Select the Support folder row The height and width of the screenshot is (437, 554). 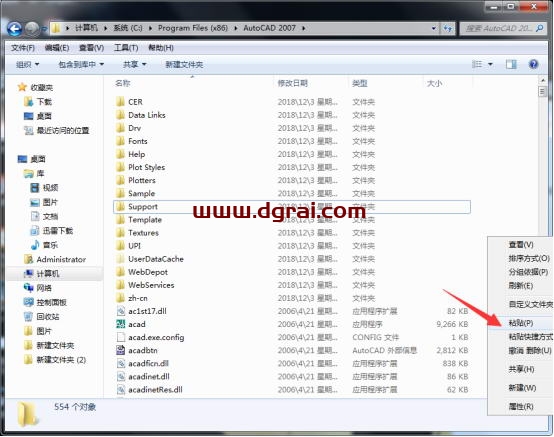click(292, 207)
